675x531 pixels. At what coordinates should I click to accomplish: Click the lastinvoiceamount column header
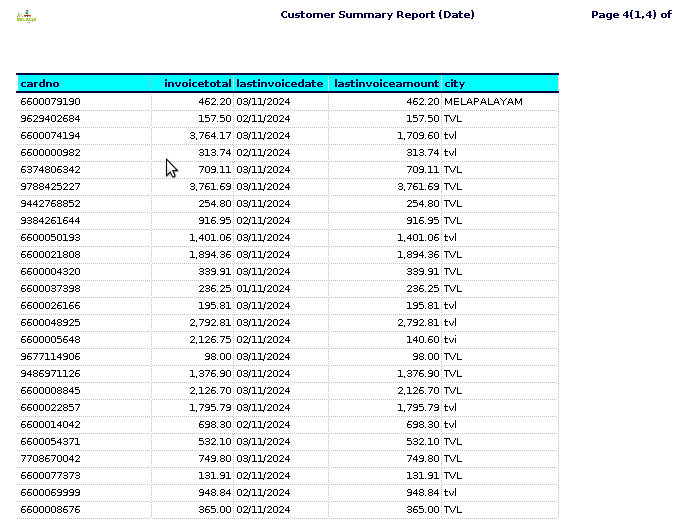coord(387,84)
